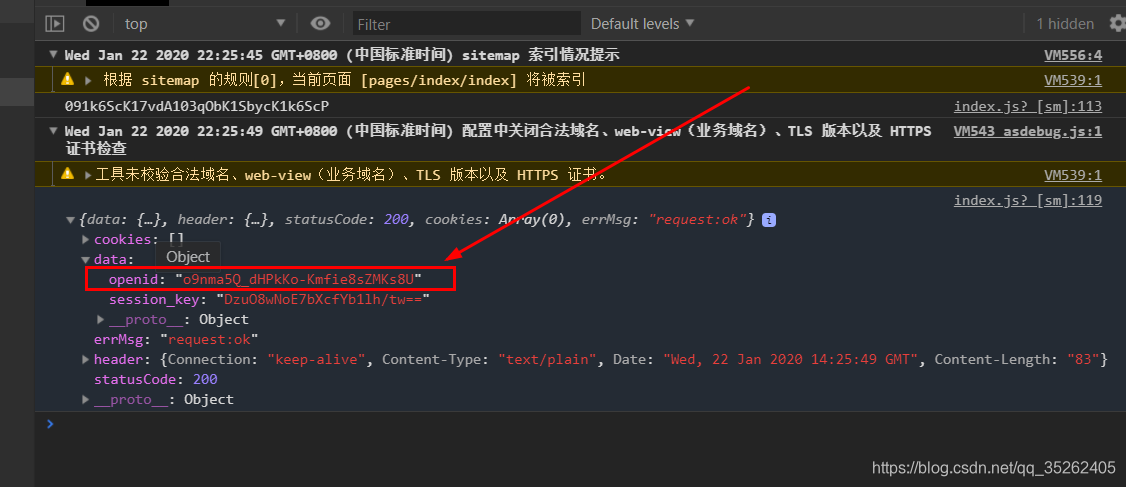
Task: Select the errMsg "request:ok" property
Action: tap(177, 339)
